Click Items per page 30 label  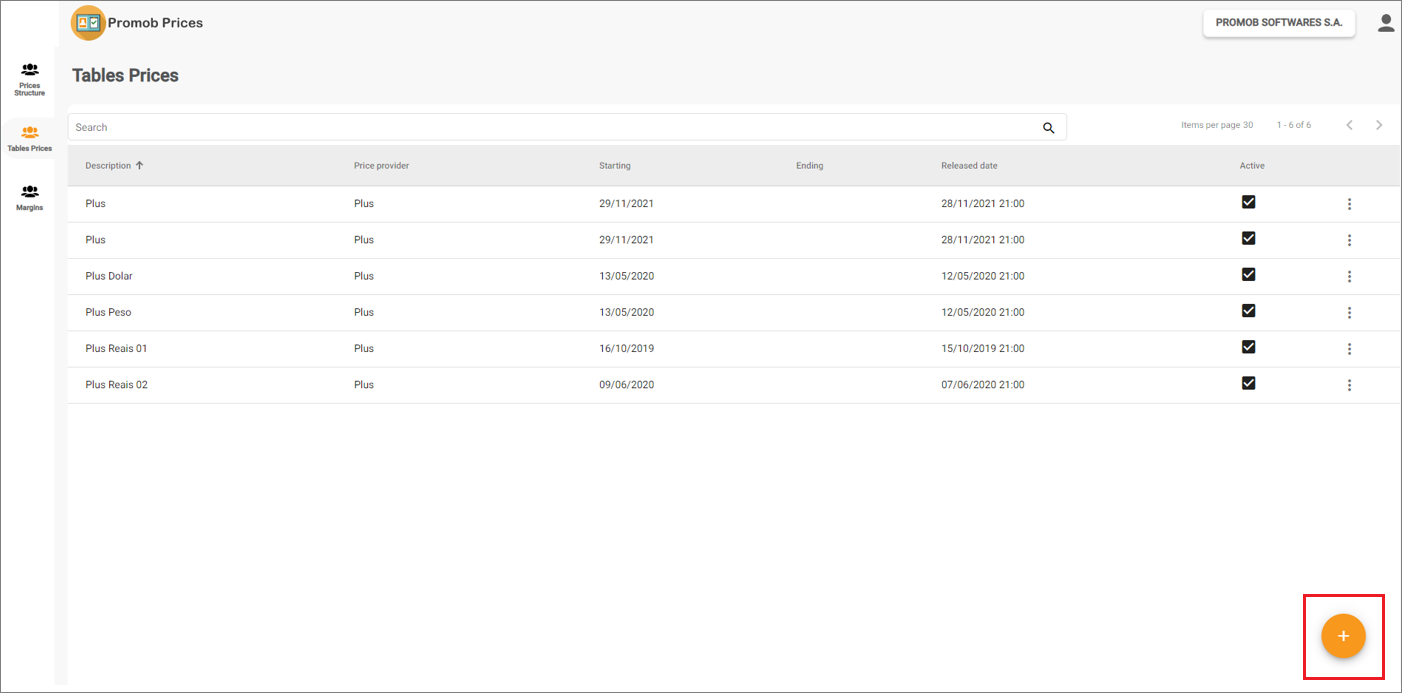pyautogui.click(x=1217, y=125)
